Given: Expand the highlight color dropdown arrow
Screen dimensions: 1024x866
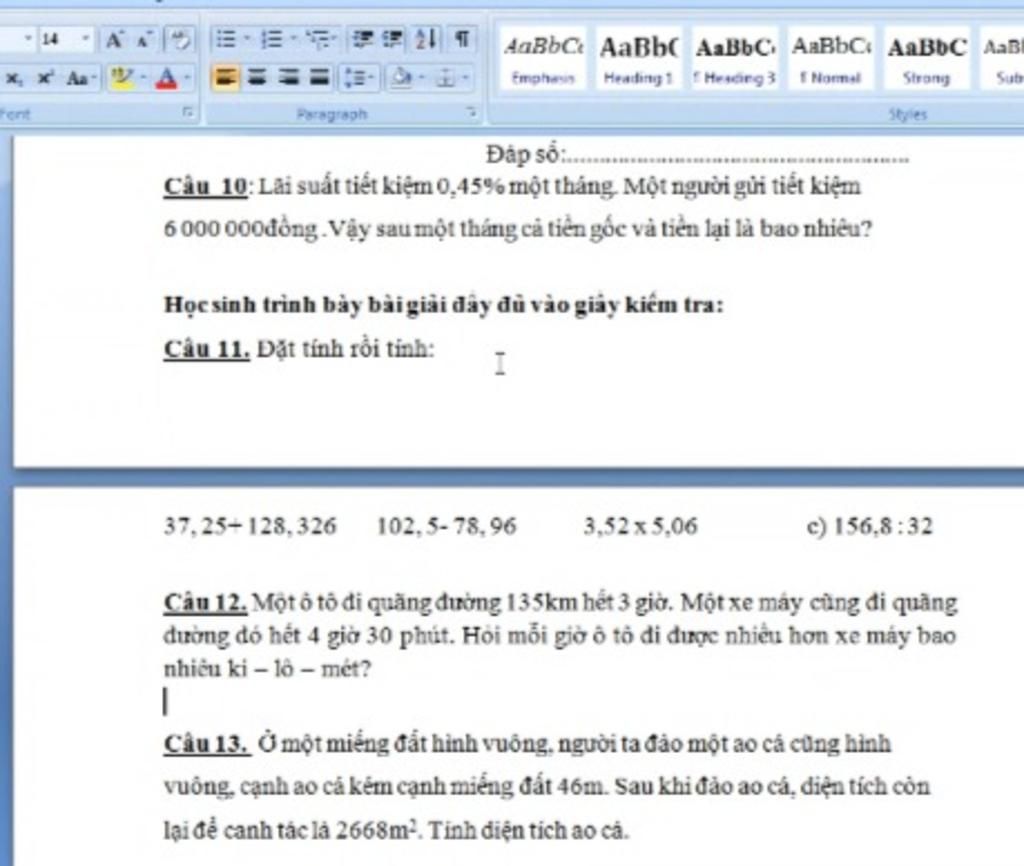Looking at the screenshot, I should (142, 78).
